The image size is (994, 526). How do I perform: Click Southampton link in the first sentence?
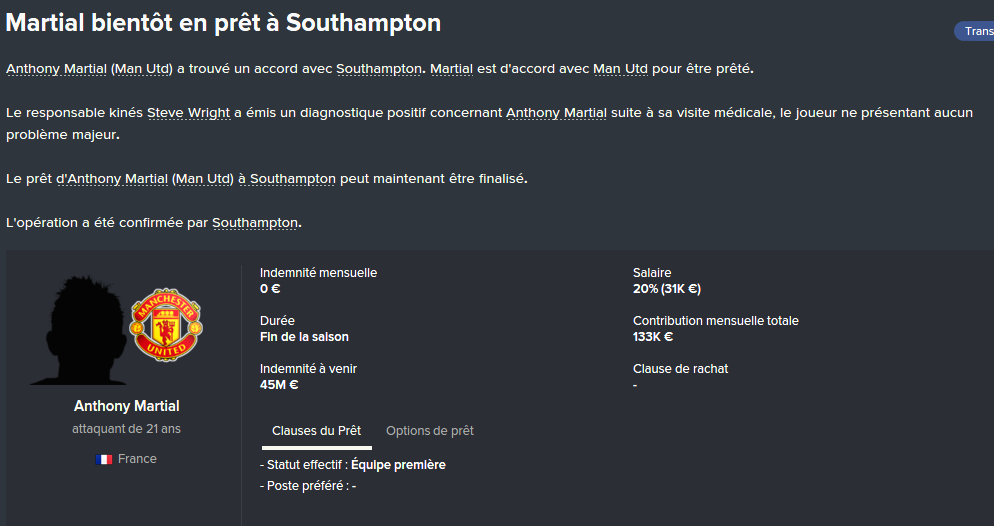click(x=379, y=69)
